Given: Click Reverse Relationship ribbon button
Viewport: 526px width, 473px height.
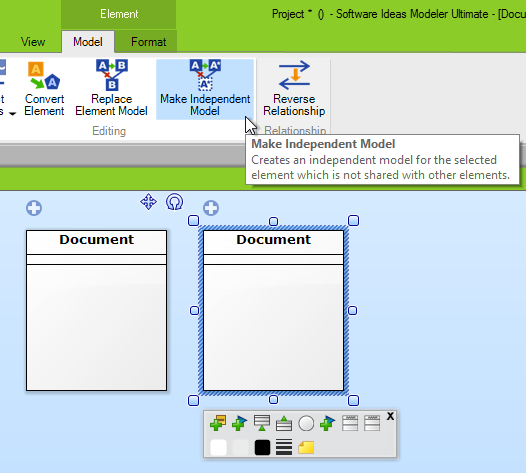Looking at the screenshot, I should point(294,89).
